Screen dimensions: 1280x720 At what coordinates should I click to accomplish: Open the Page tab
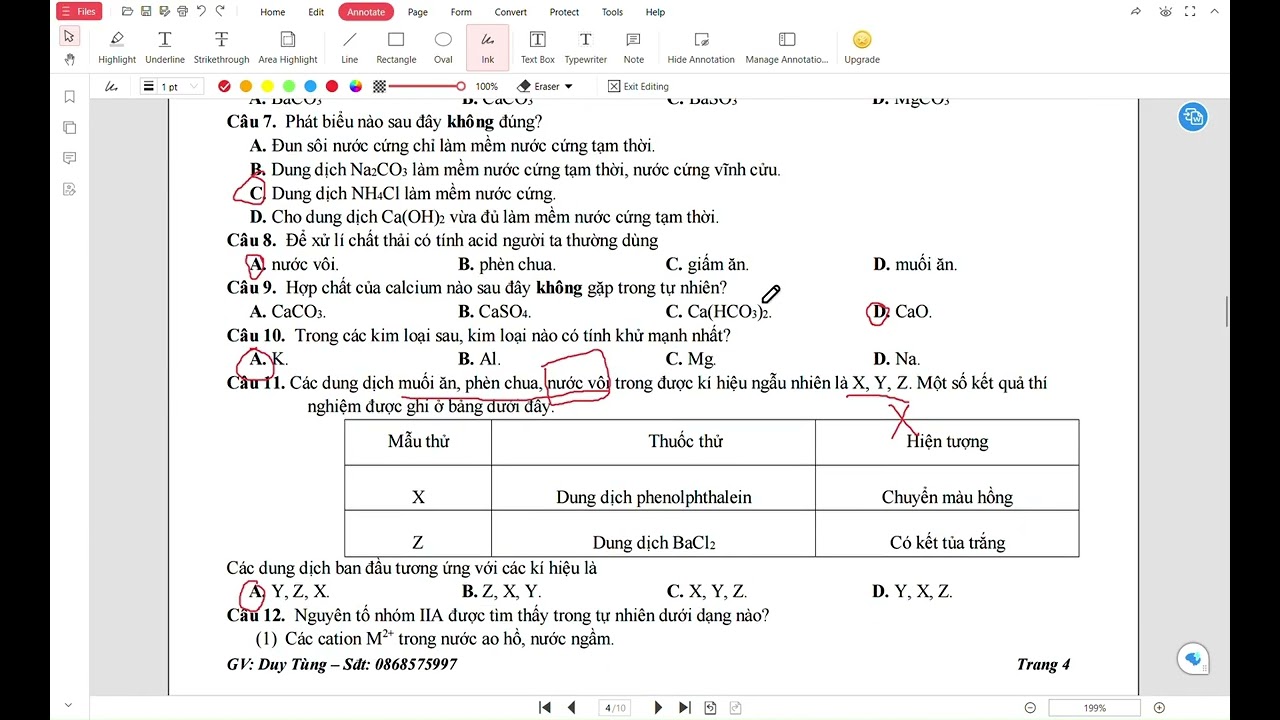(x=418, y=12)
